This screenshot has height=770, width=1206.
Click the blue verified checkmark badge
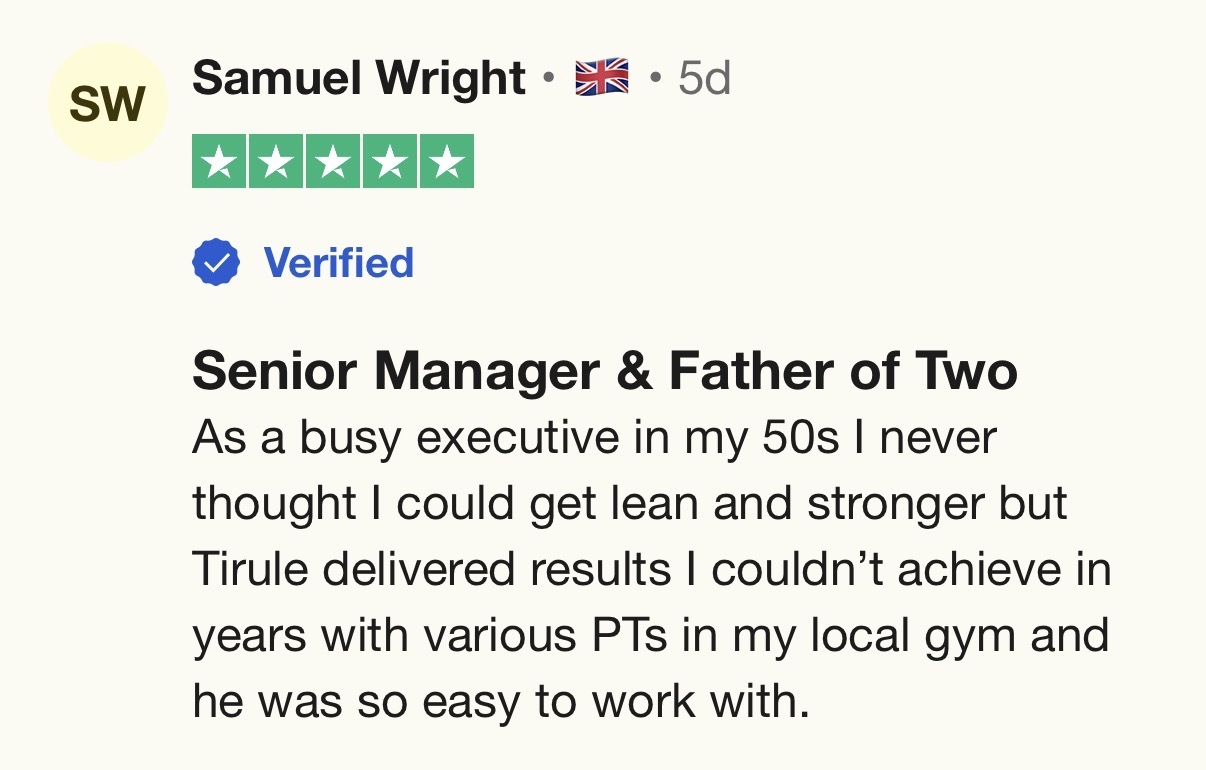tap(216, 263)
